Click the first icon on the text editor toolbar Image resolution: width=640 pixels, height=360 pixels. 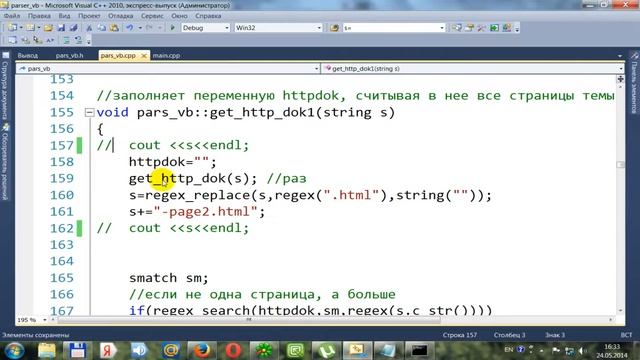click(12, 40)
